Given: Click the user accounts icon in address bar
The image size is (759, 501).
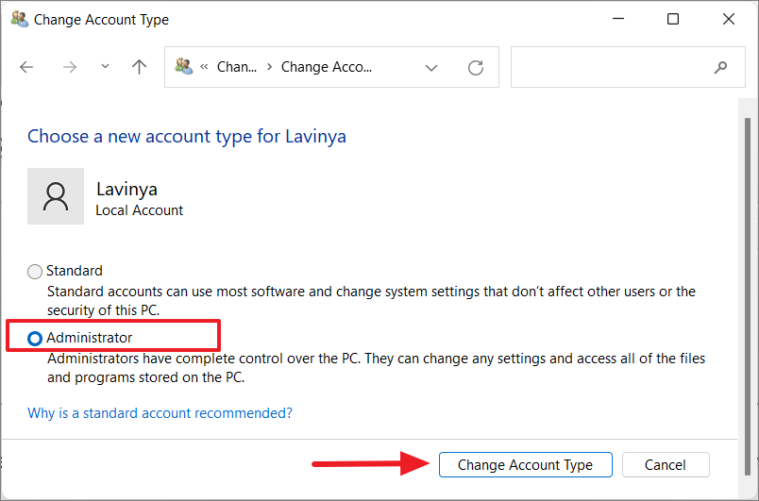Looking at the screenshot, I should coord(183,67).
